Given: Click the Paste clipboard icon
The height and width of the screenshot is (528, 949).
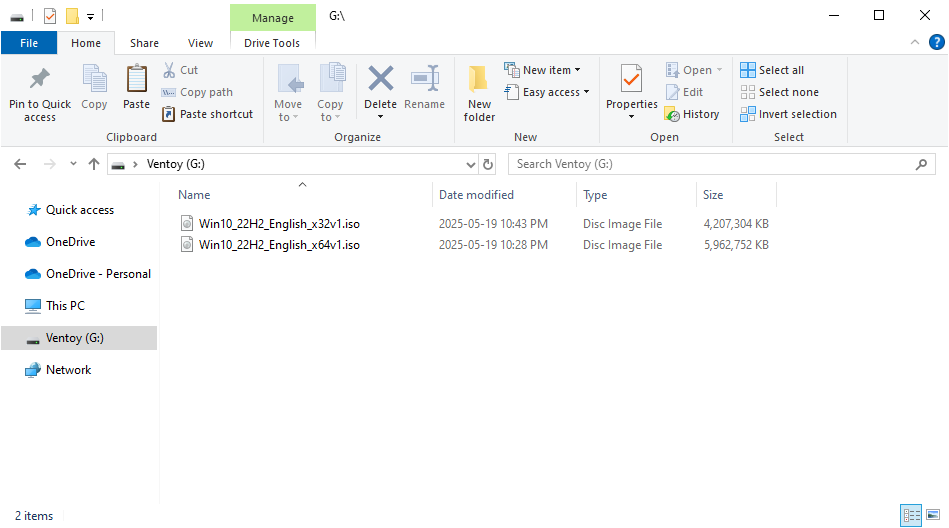Looking at the screenshot, I should point(136,79).
